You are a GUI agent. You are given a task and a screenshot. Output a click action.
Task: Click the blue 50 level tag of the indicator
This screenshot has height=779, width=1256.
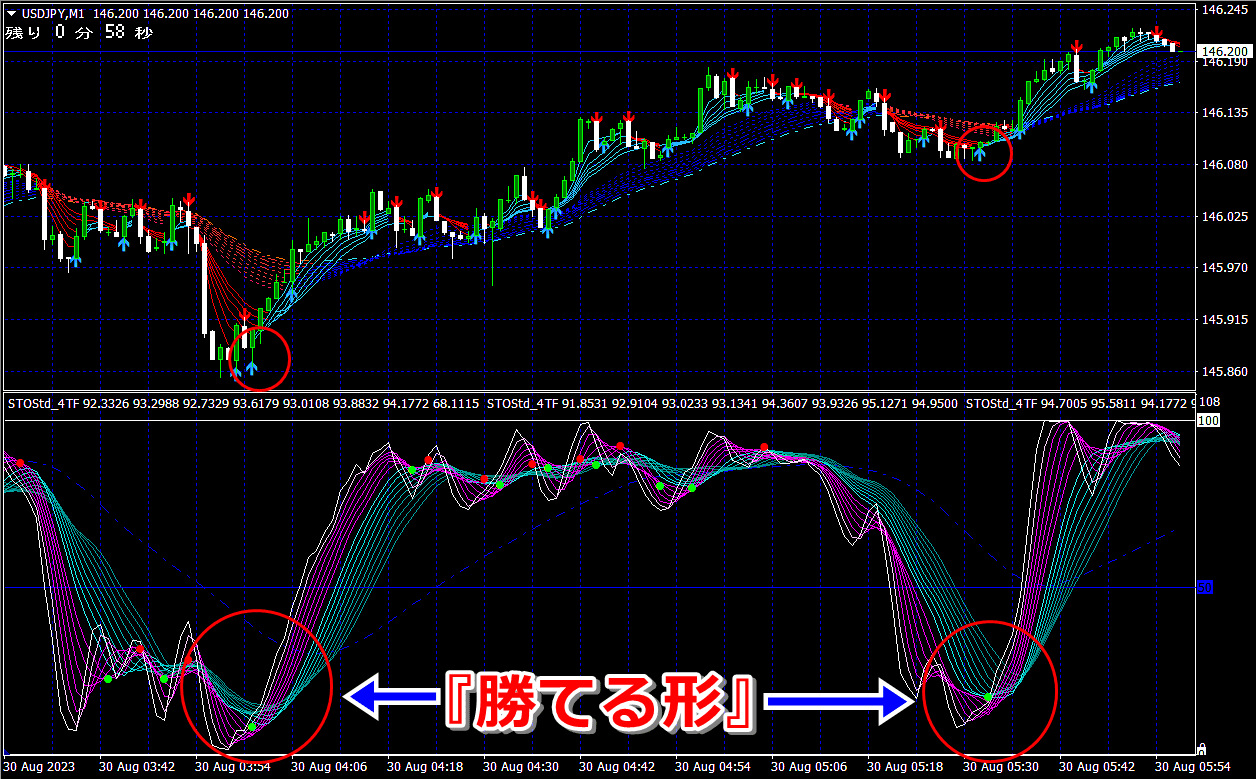[x=1206, y=587]
